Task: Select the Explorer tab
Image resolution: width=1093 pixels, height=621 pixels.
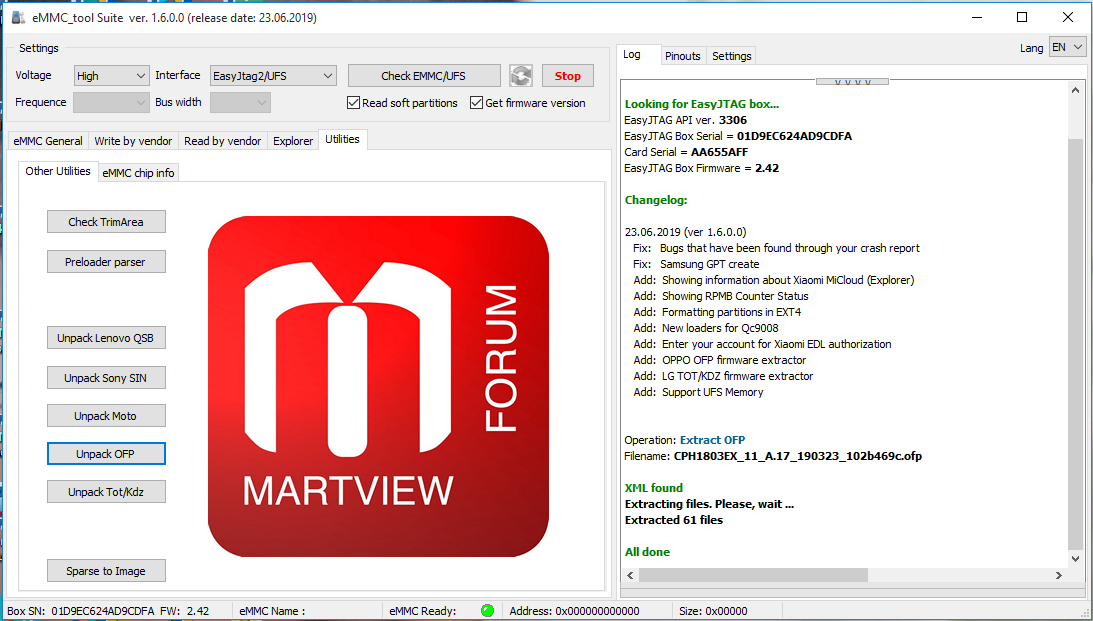Action: tap(293, 141)
